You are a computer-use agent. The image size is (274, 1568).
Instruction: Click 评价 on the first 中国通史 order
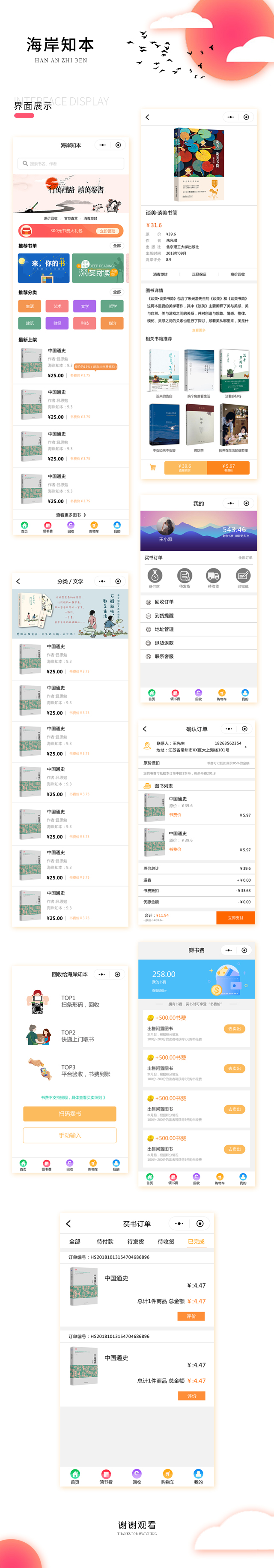pos(191,1316)
